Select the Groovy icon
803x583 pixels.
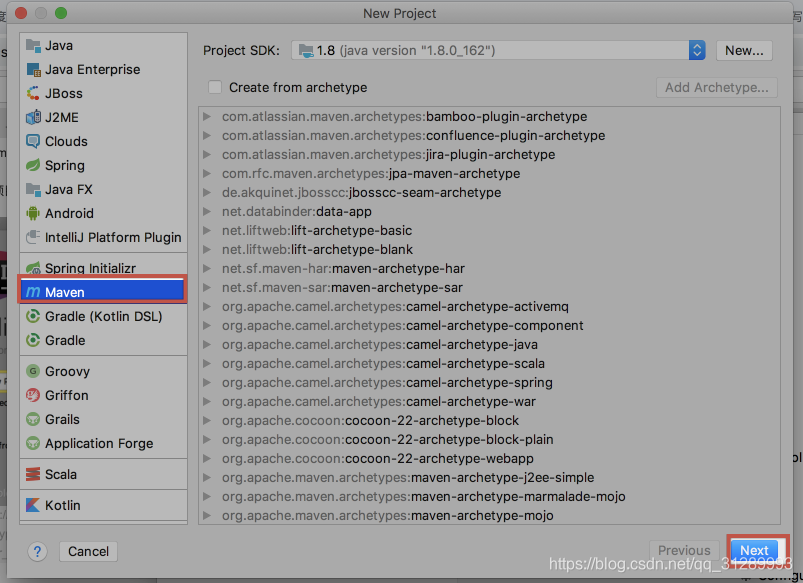(x=33, y=371)
